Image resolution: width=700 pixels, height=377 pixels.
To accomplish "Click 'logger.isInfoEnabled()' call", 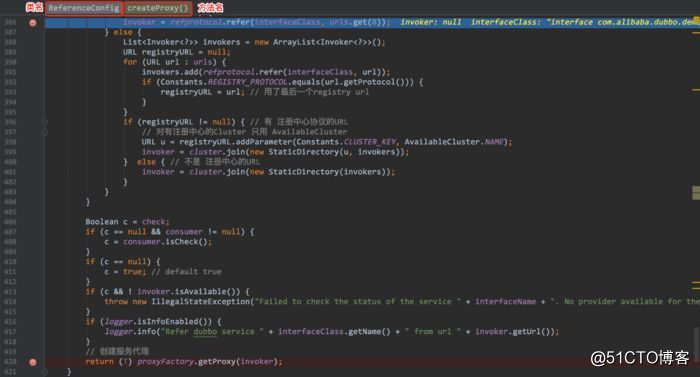I will point(158,322).
